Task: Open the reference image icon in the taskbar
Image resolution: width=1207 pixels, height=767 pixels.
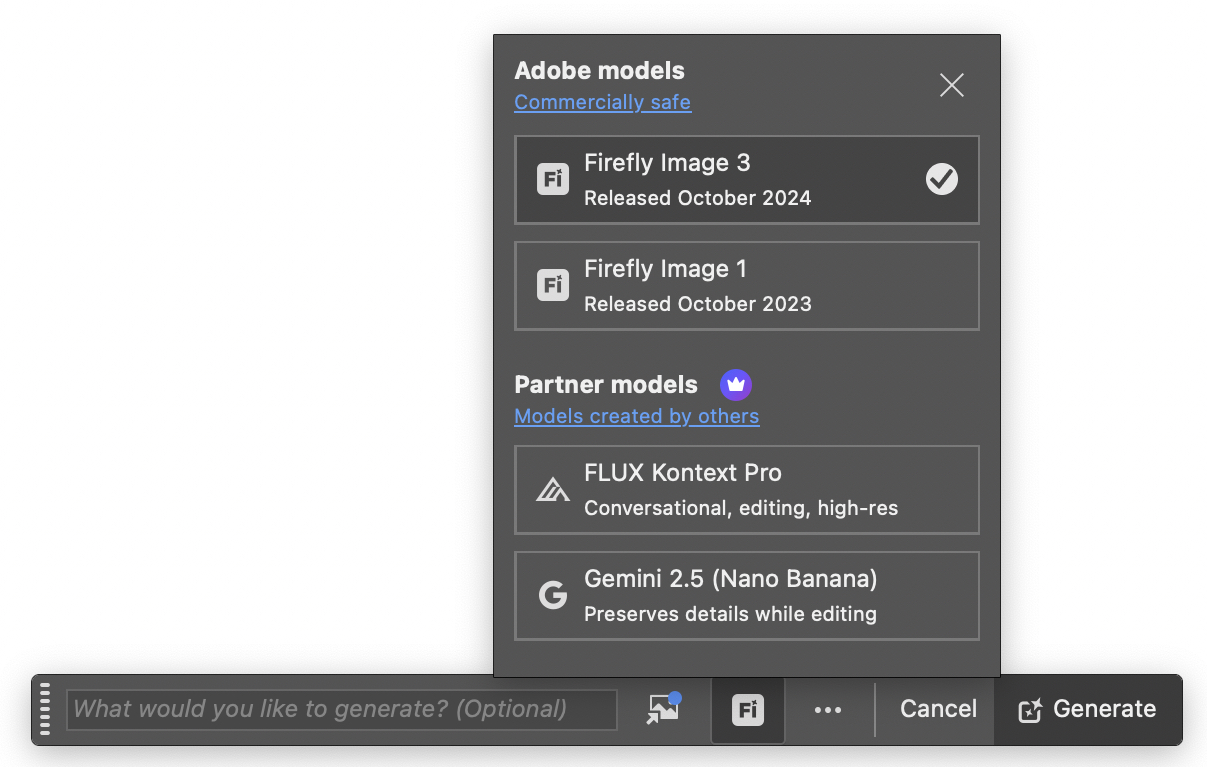Action: point(663,709)
